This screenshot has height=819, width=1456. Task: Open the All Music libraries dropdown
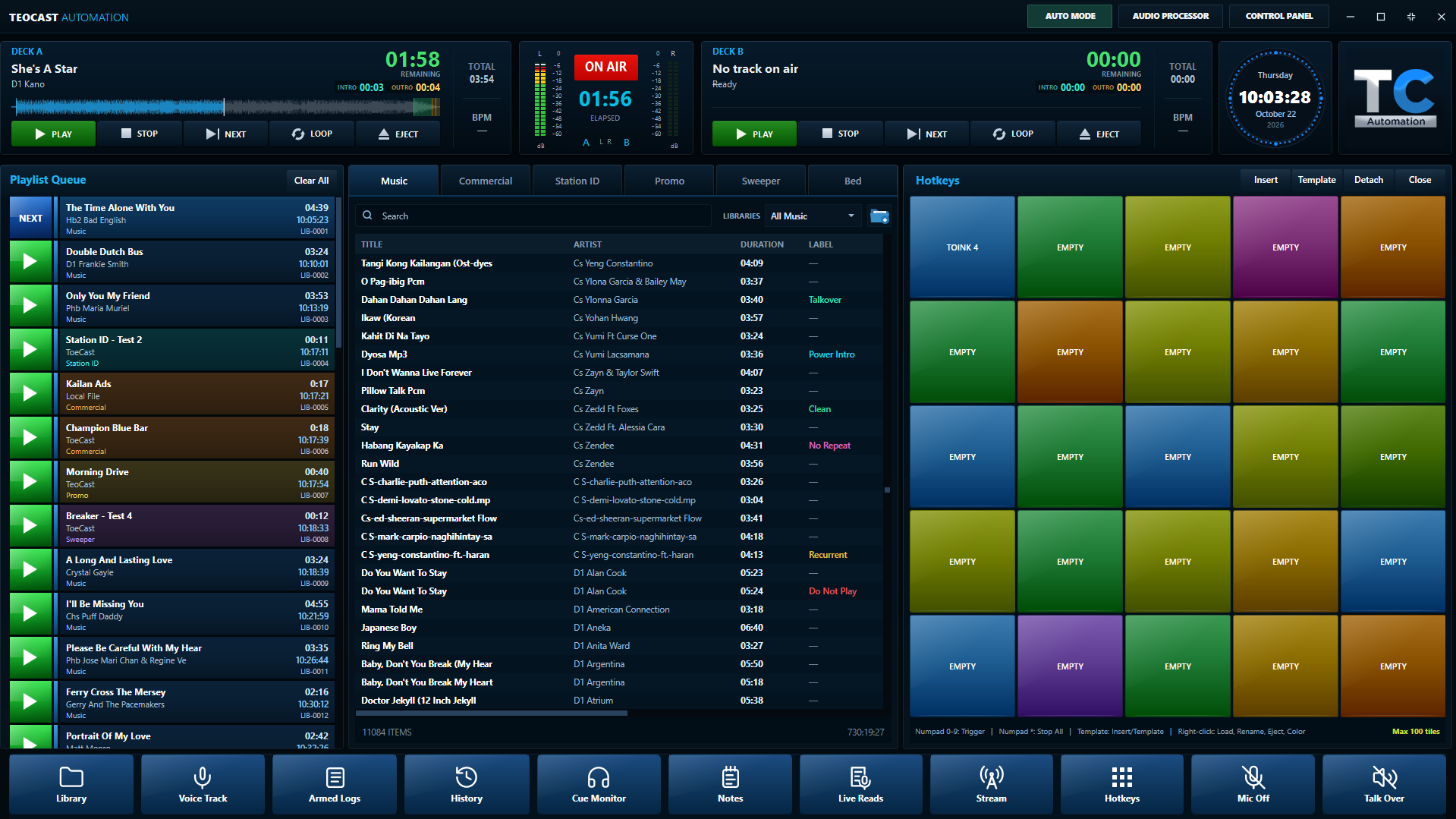click(x=813, y=216)
